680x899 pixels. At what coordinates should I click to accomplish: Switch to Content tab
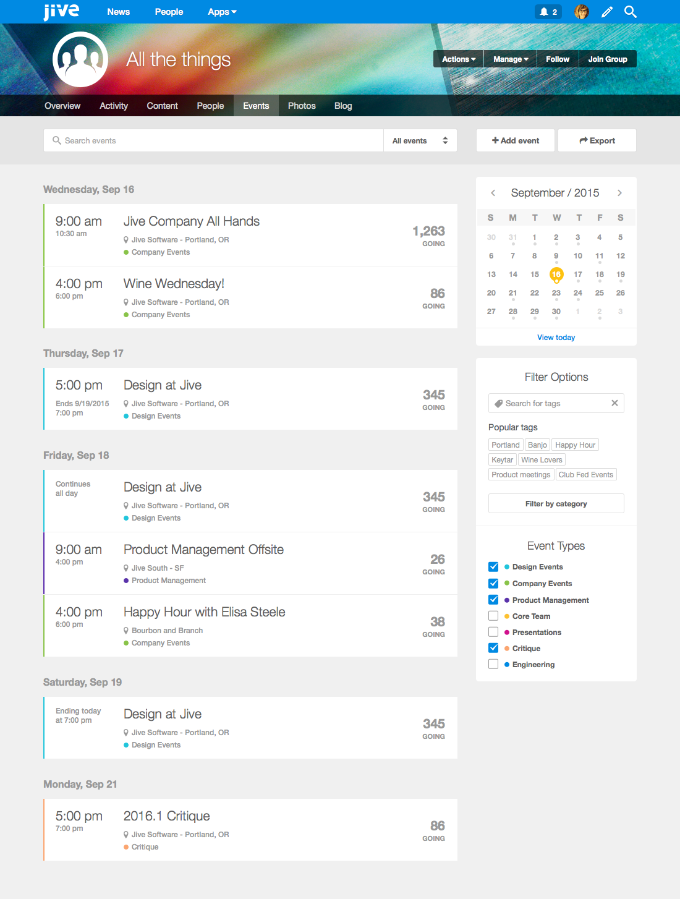pos(162,105)
